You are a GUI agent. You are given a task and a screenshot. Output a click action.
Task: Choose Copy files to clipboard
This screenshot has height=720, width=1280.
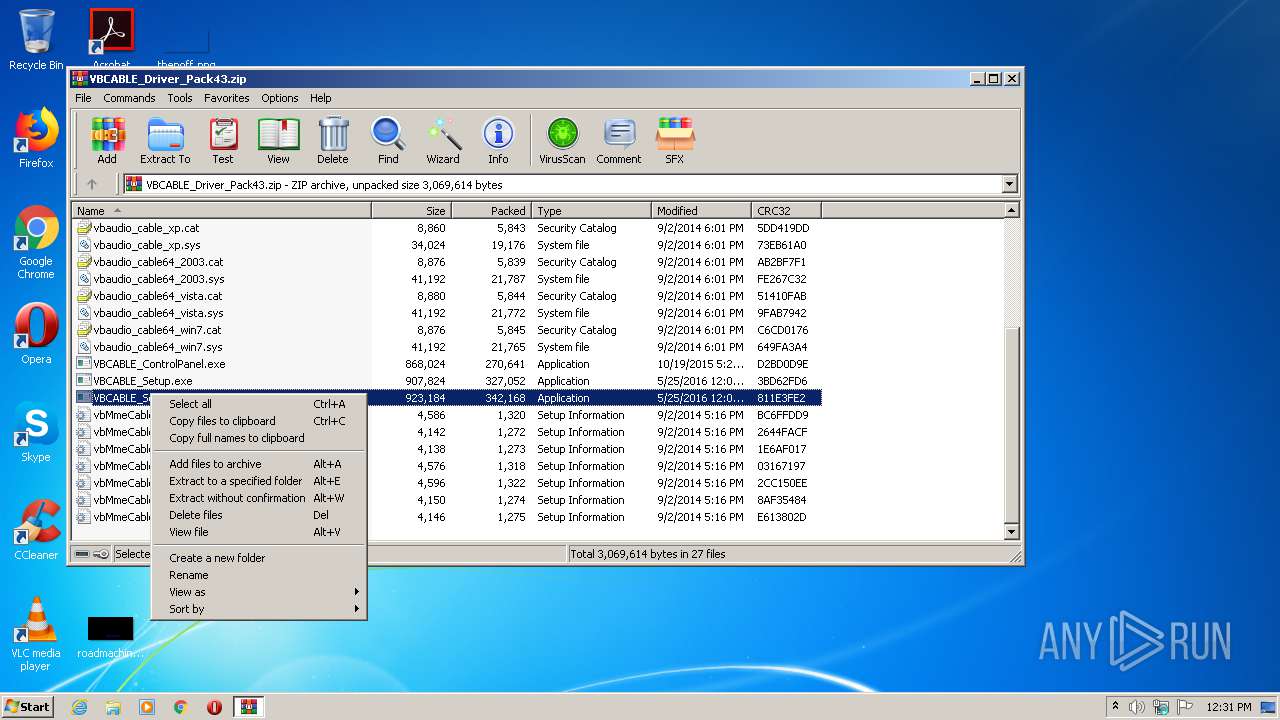tap(259, 421)
